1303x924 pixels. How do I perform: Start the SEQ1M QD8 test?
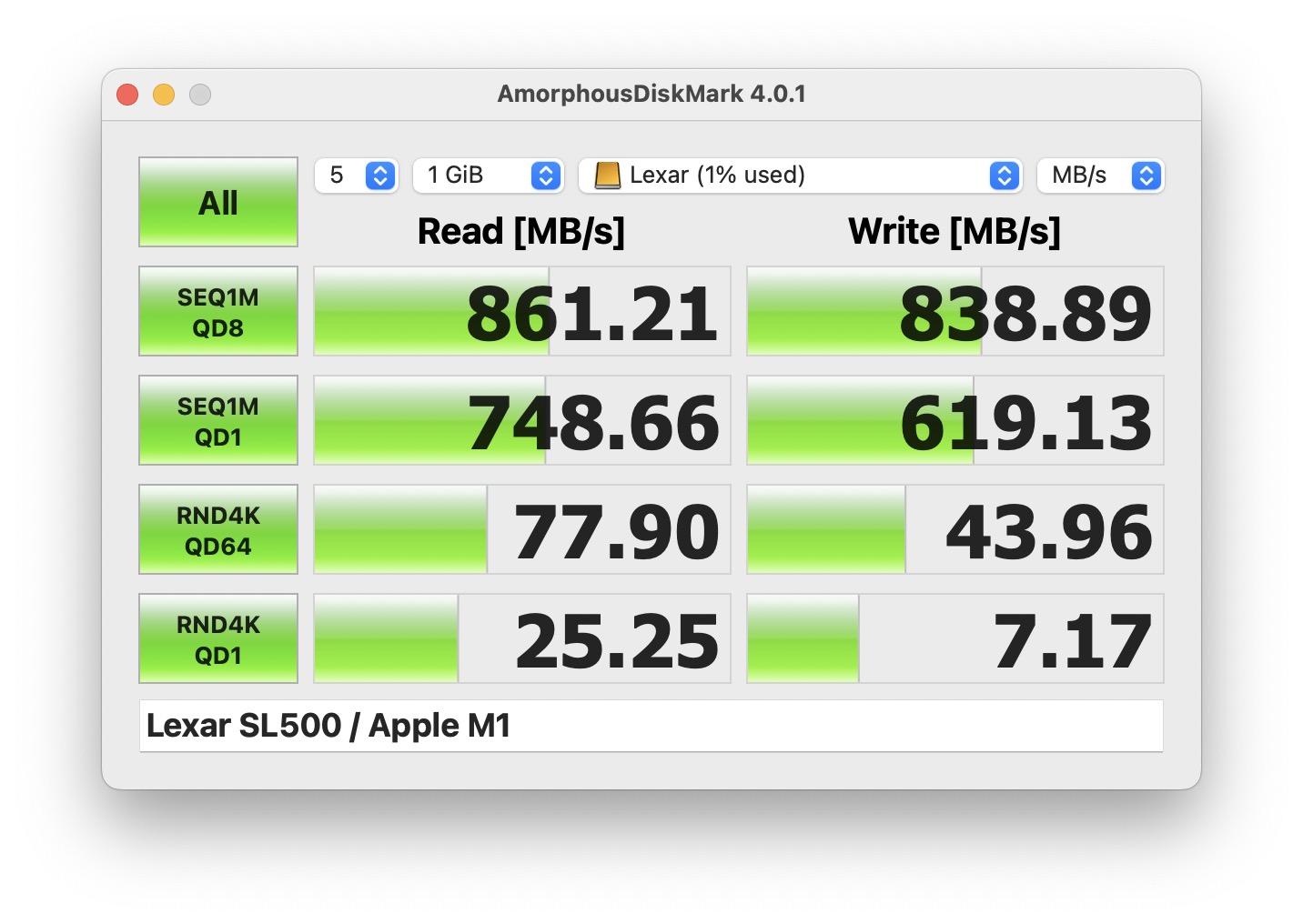pos(218,311)
